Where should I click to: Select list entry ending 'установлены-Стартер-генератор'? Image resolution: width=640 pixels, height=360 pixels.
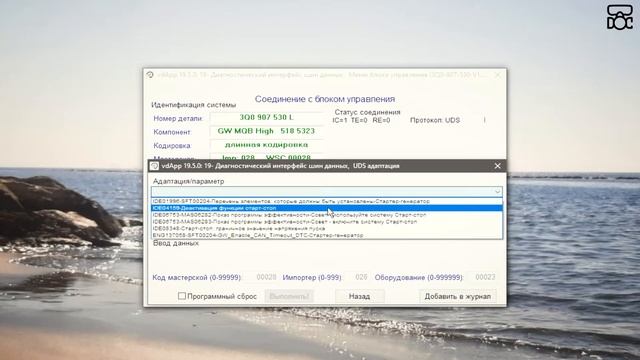(x=327, y=201)
